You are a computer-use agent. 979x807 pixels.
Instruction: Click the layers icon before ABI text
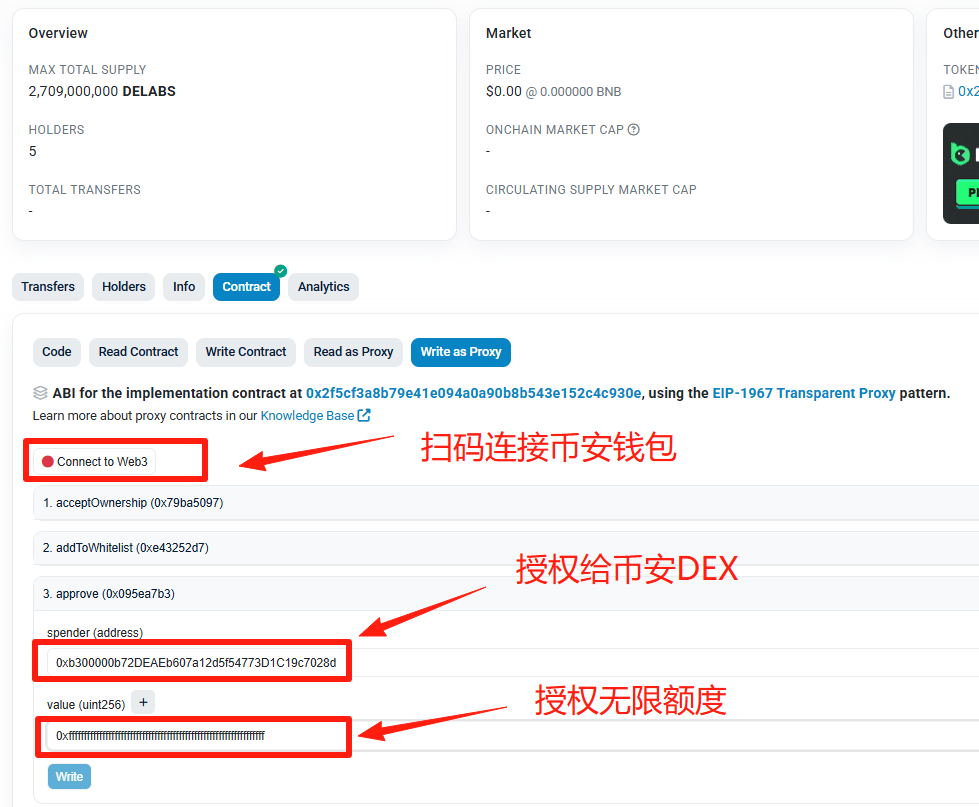40,393
